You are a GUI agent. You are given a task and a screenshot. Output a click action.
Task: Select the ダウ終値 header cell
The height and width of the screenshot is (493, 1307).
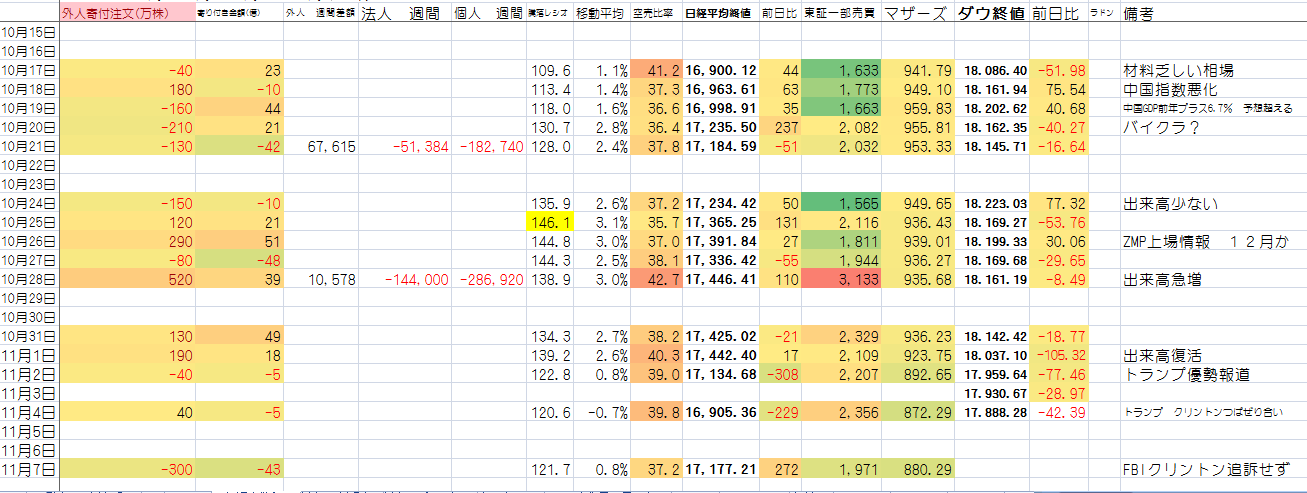990,14
